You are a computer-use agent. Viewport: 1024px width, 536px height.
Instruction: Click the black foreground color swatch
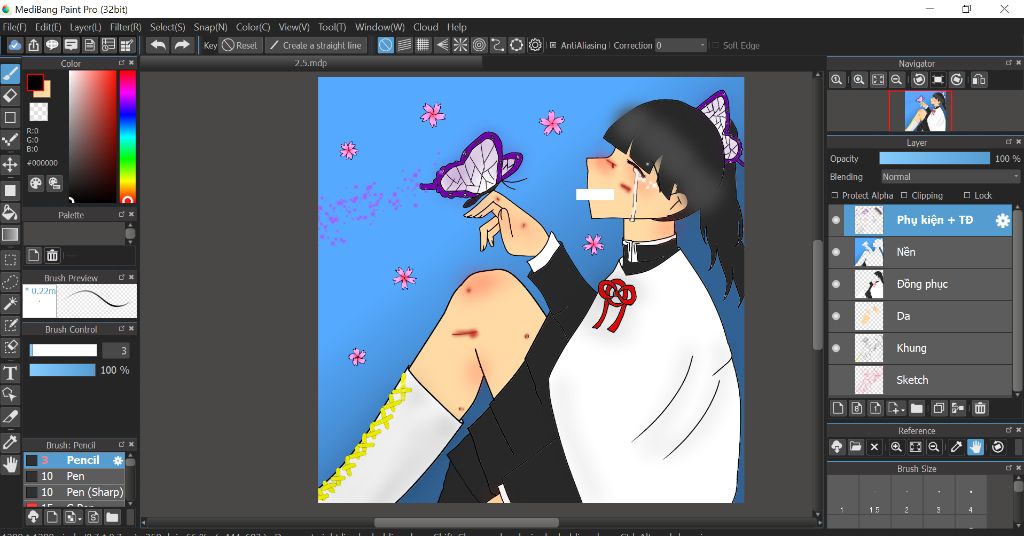[x=35, y=82]
